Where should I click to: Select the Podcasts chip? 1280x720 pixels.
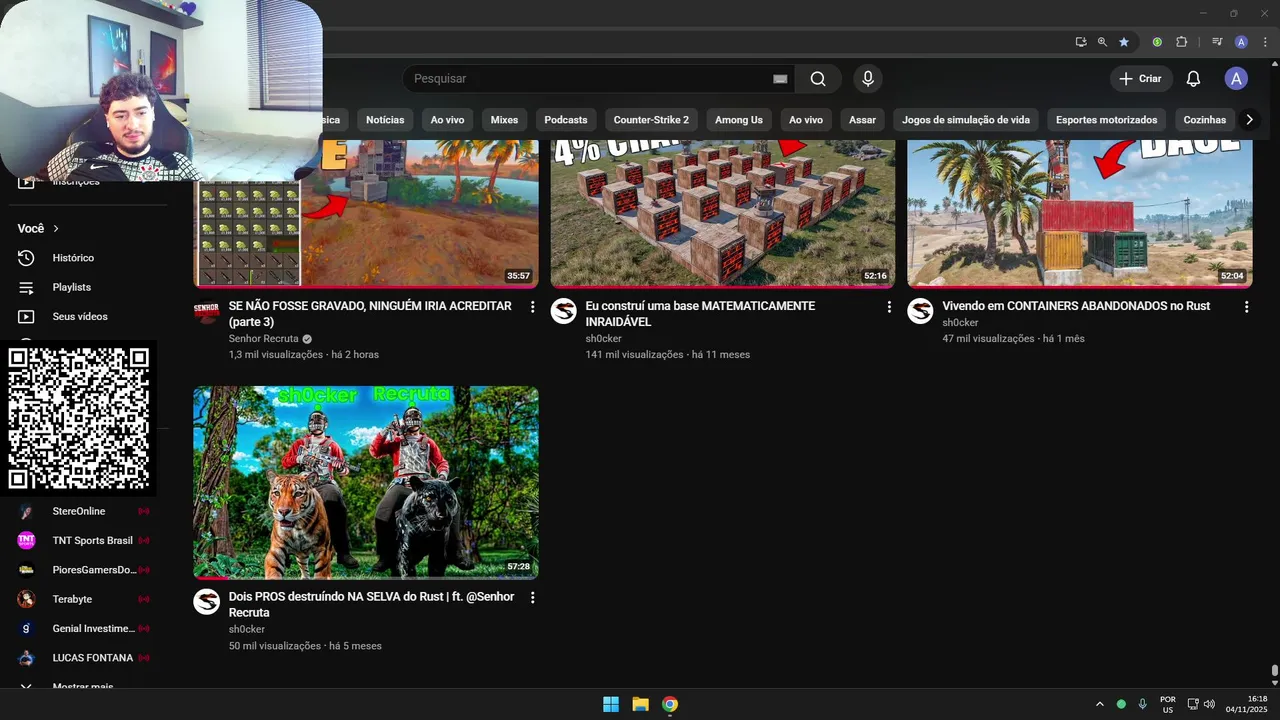pyautogui.click(x=566, y=120)
